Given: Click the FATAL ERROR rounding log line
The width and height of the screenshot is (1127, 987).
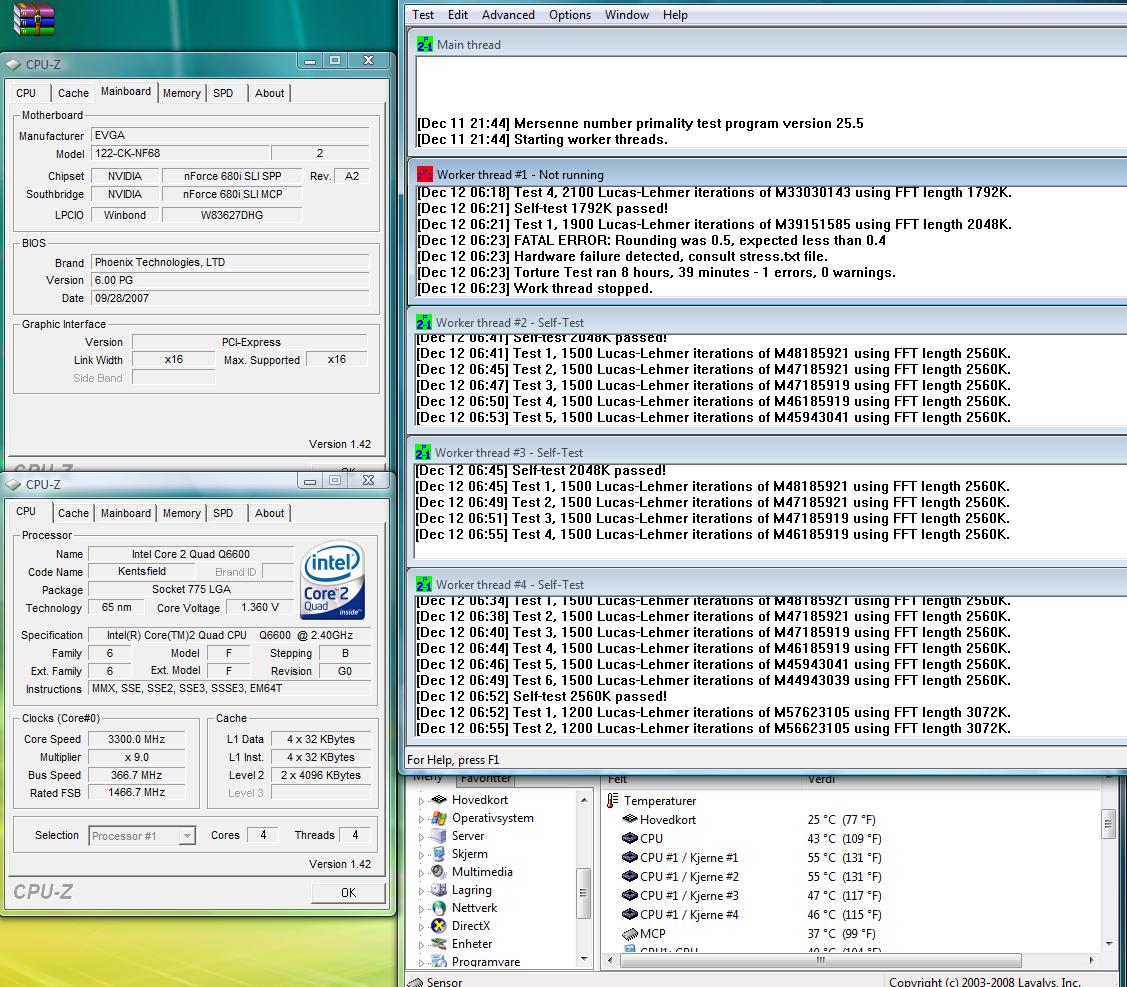Looking at the screenshot, I should [651, 240].
